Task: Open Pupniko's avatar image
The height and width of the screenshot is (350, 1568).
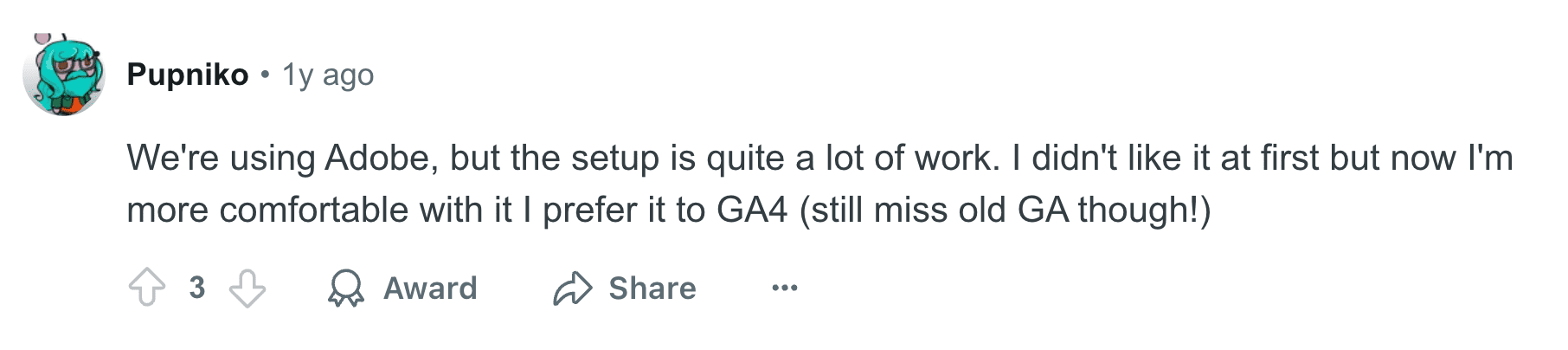Action: point(63,75)
